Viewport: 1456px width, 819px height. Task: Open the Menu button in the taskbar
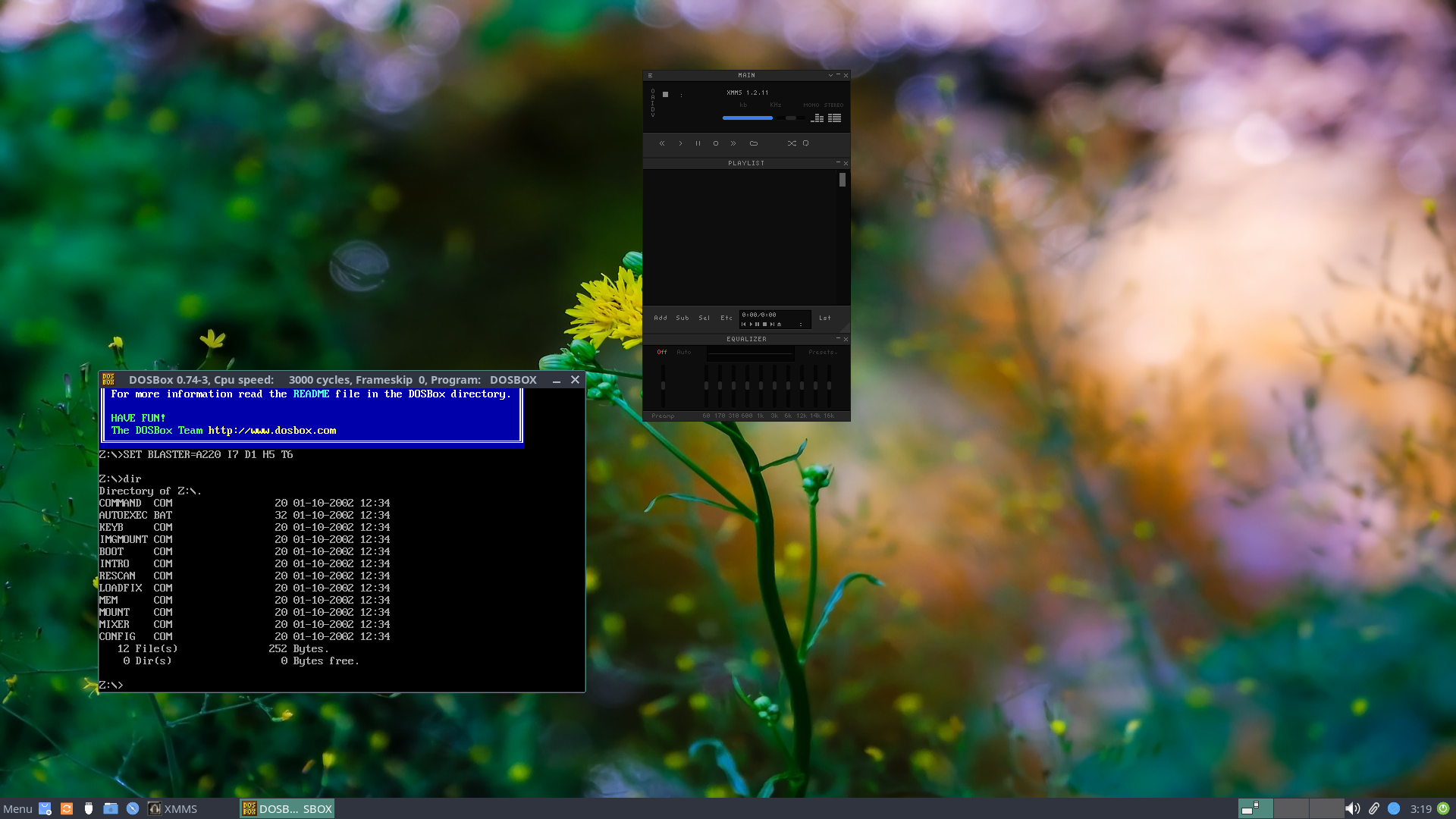[17, 808]
